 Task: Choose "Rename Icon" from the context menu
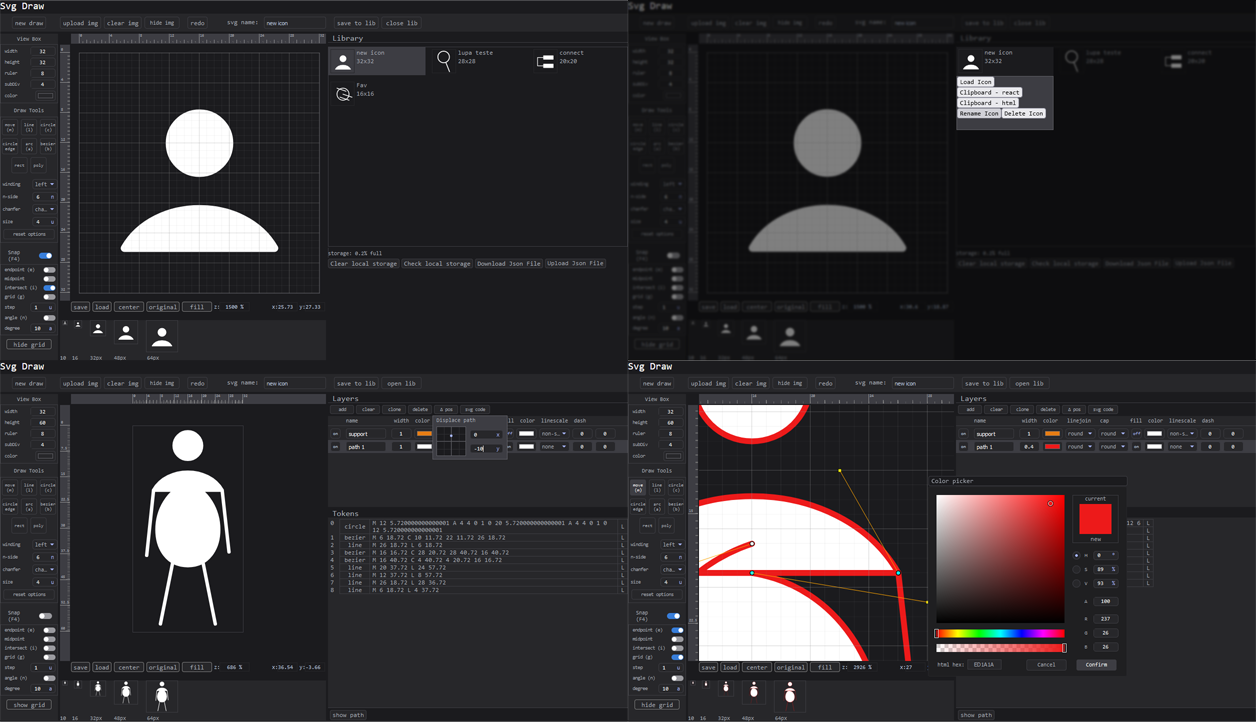(979, 113)
